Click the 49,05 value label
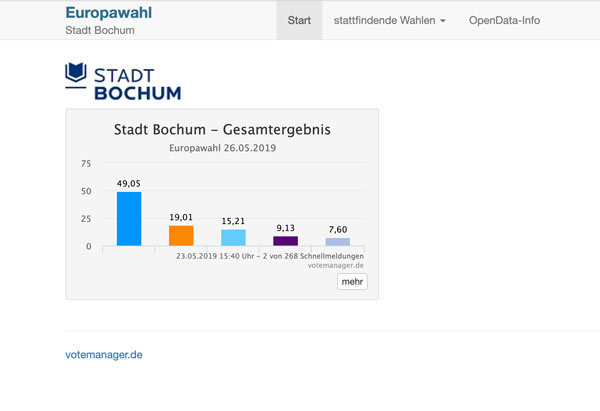Viewport: 600px width, 411px height. pos(129,184)
